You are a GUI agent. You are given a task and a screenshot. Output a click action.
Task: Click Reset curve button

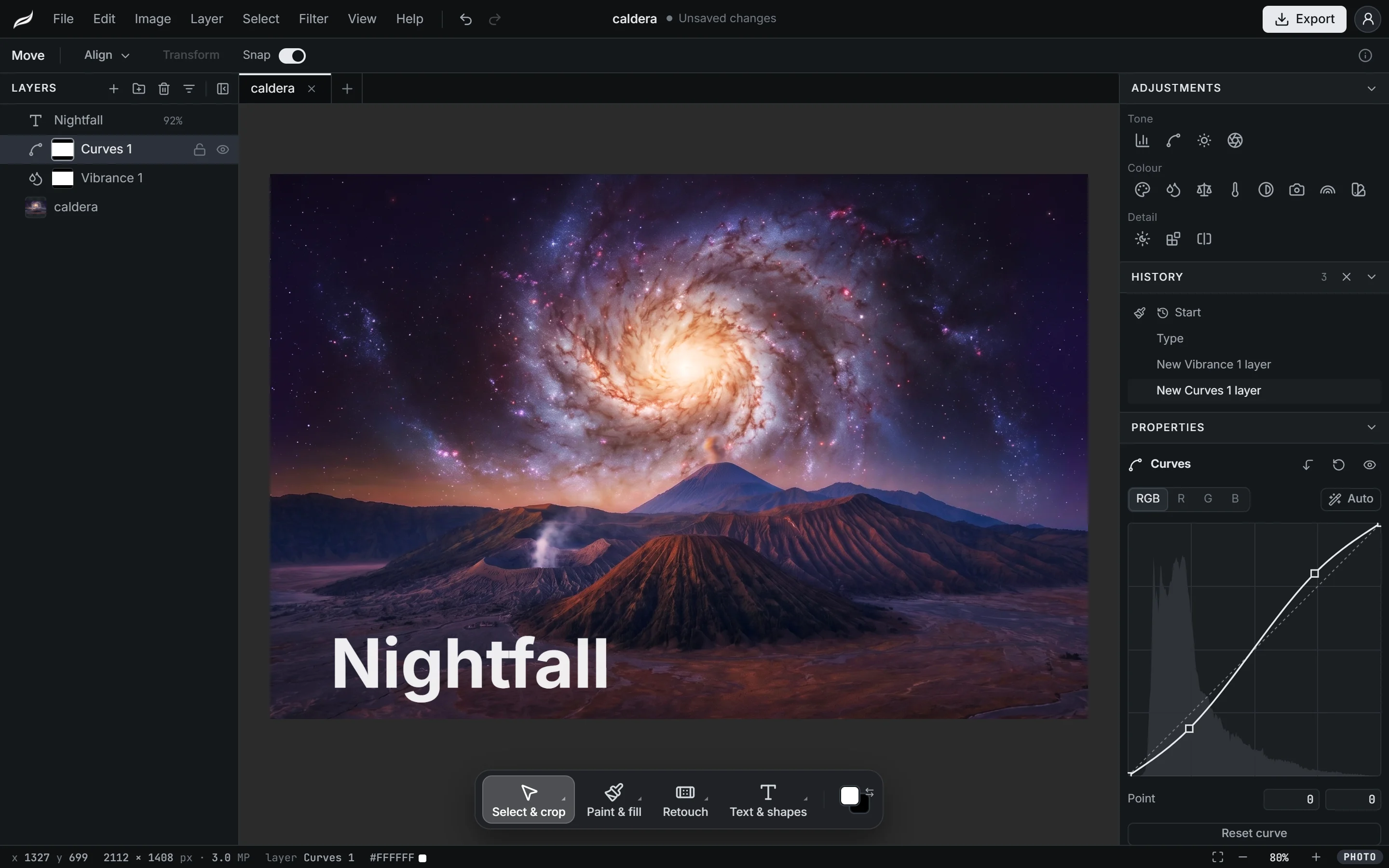point(1253,833)
